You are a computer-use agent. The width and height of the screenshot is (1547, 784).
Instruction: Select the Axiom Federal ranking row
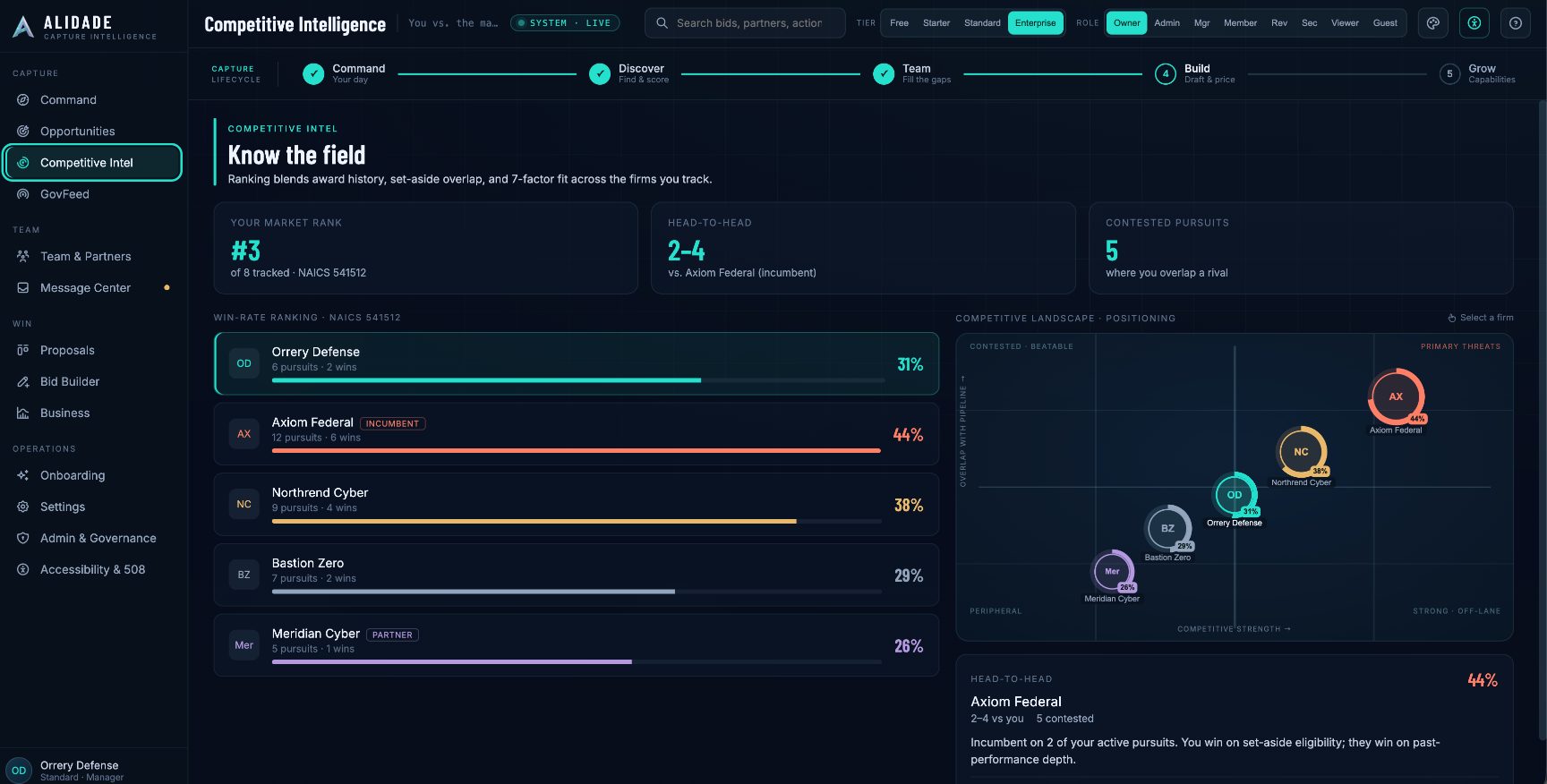pos(577,434)
